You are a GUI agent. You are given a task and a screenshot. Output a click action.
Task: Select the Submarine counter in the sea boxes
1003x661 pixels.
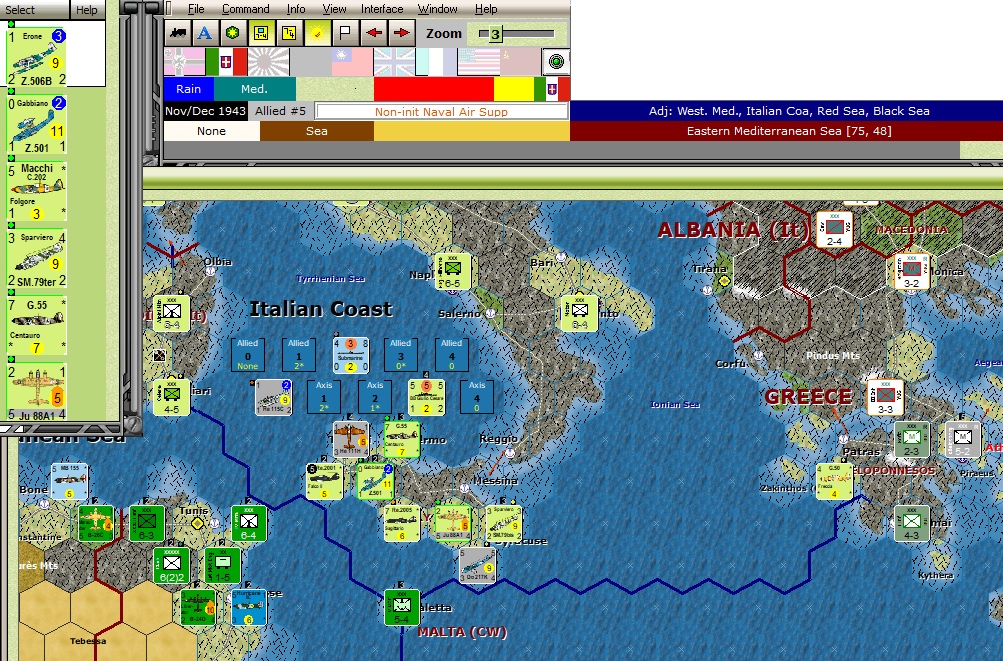tap(351, 355)
